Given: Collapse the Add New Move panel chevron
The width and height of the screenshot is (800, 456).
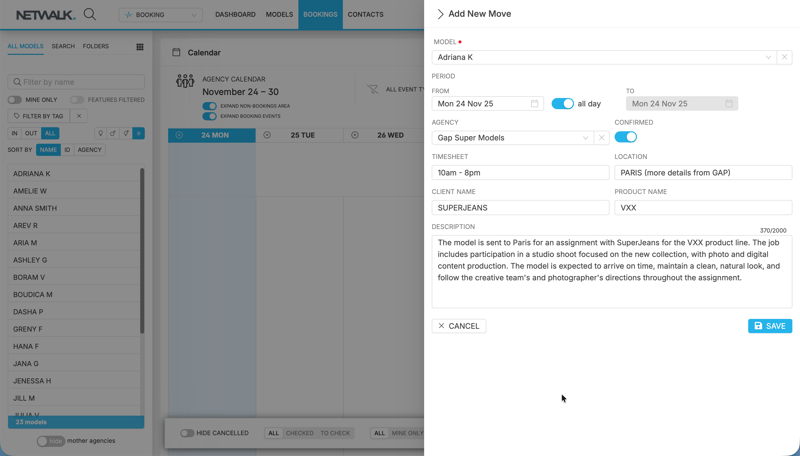Looking at the screenshot, I should [x=440, y=14].
